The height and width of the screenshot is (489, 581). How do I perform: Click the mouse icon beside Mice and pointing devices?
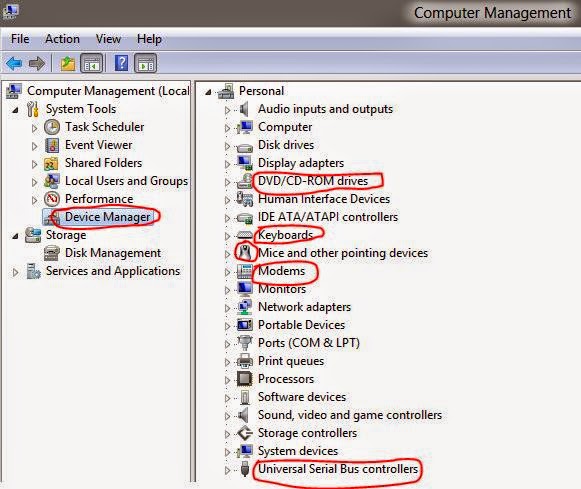(245, 253)
